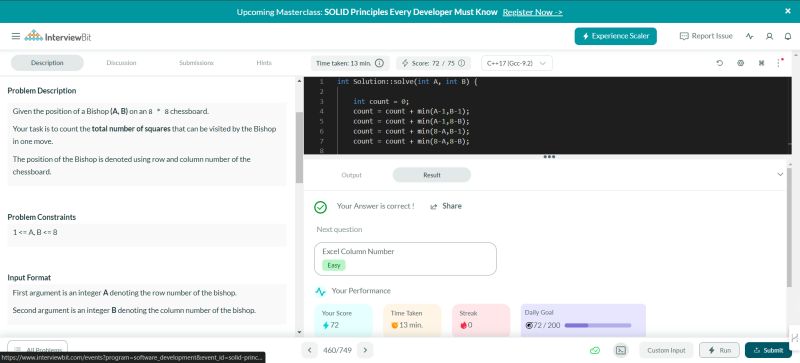The image size is (800, 363).
Task: Submit the solution
Action: coord(768,350)
